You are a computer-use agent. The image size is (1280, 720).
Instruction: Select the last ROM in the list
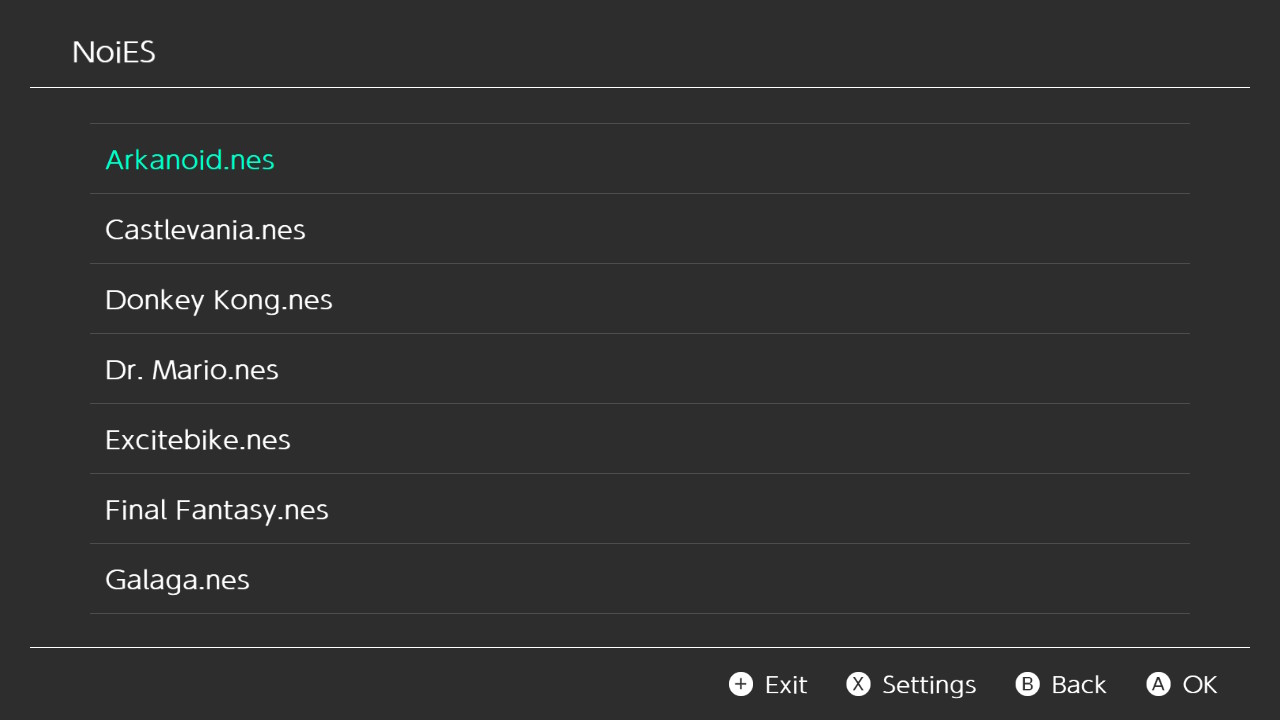click(x=177, y=580)
